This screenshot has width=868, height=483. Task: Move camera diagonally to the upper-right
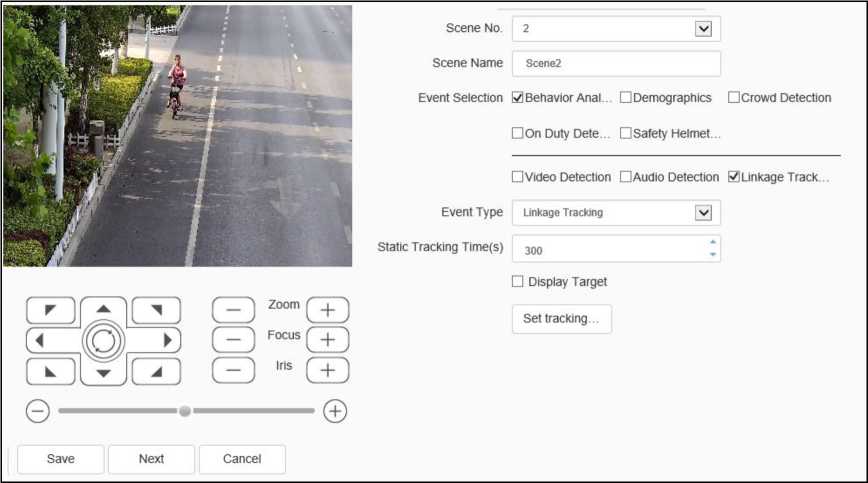tap(156, 310)
